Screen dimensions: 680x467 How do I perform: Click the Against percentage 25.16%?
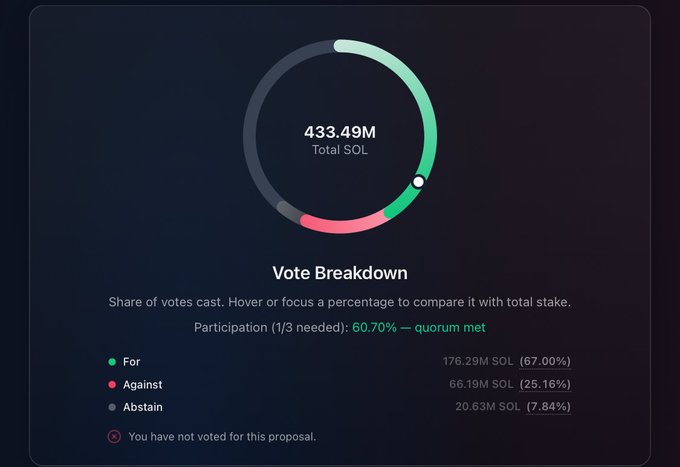point(545,384)
